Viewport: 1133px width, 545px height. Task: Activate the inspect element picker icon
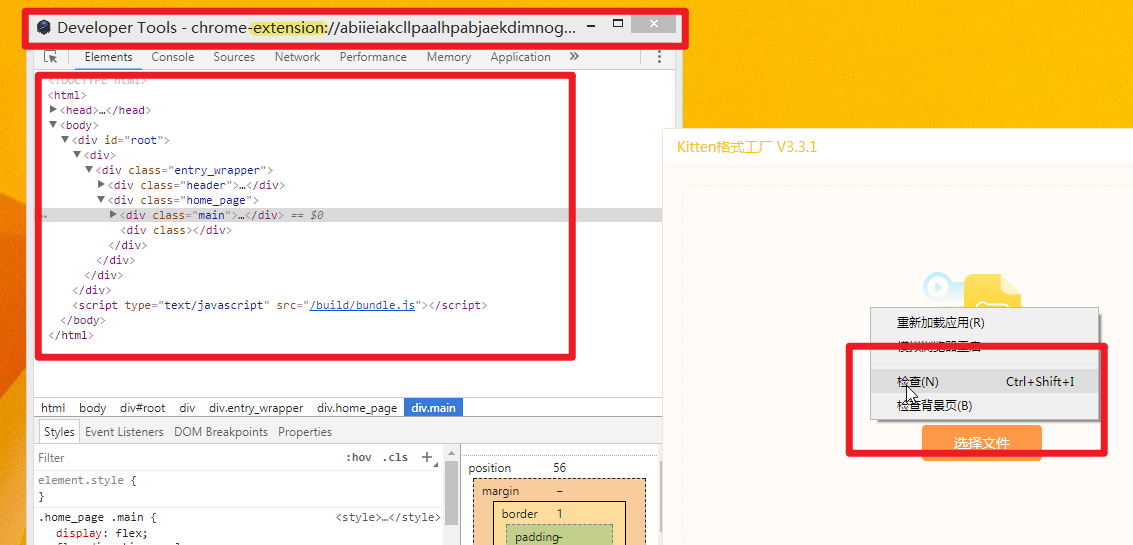point(51,57)
